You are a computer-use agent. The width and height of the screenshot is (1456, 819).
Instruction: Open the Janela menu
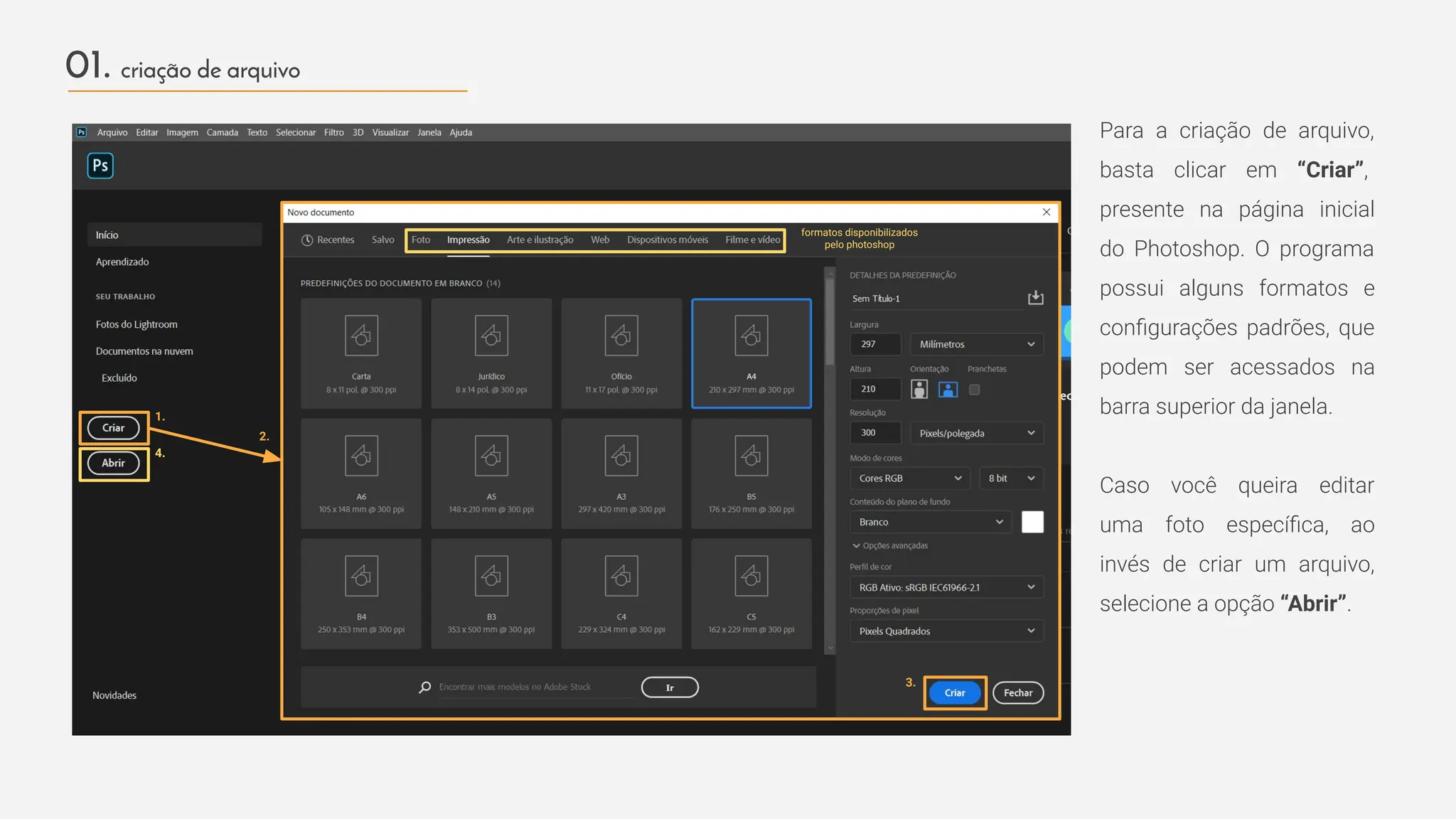[x=429, y=132]
